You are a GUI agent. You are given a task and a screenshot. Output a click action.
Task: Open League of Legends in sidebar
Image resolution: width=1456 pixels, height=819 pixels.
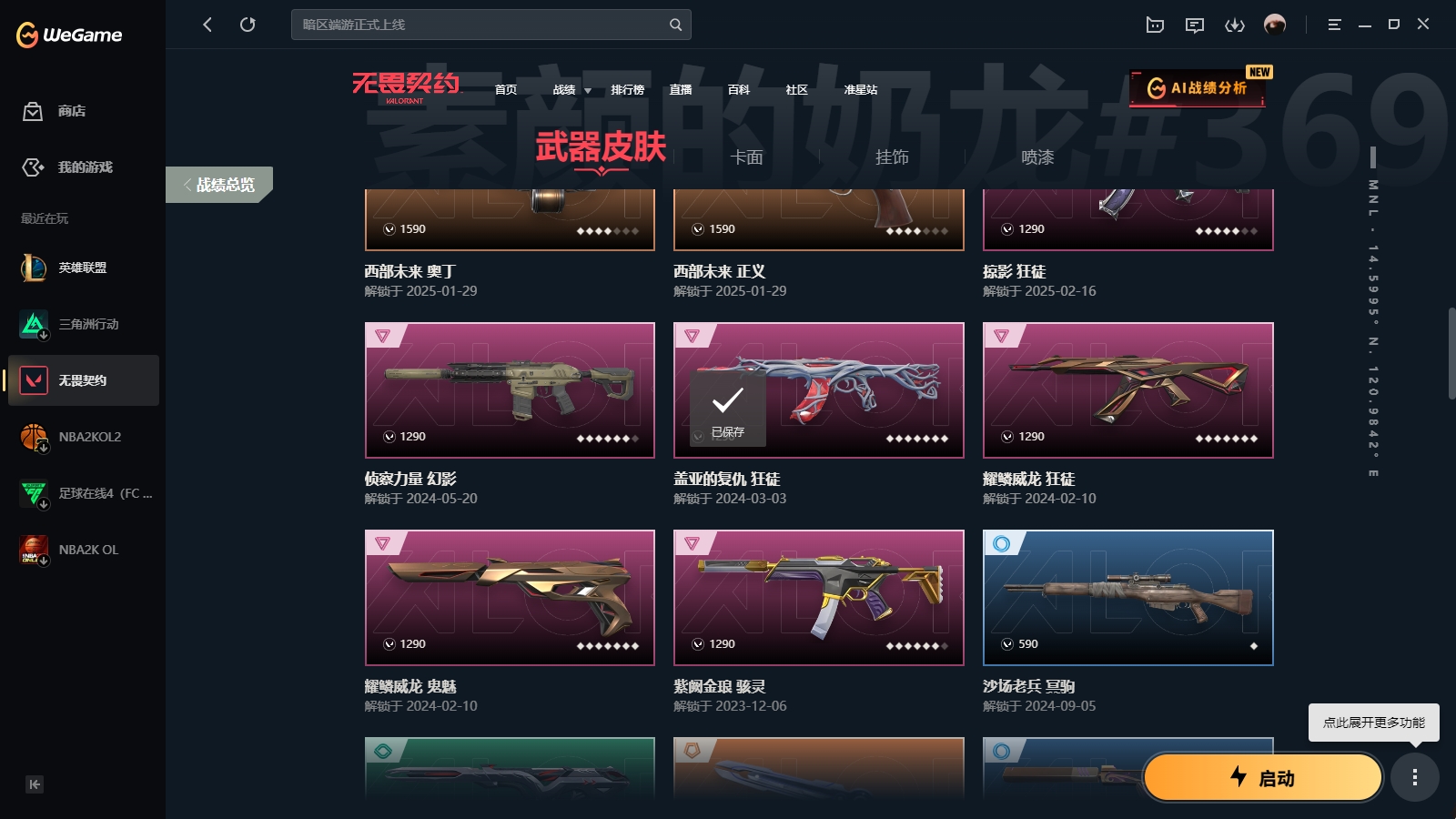tap(83, 268)
